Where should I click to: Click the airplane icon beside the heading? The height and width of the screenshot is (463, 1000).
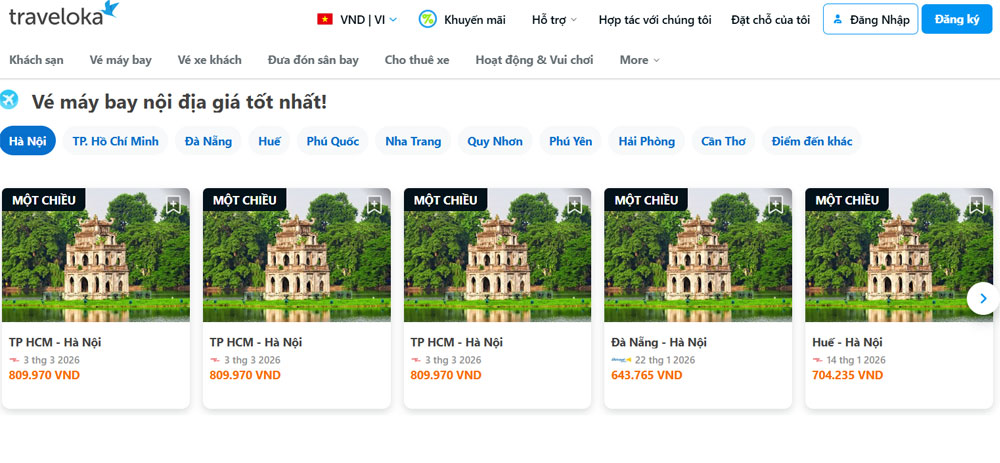point(9,100)
